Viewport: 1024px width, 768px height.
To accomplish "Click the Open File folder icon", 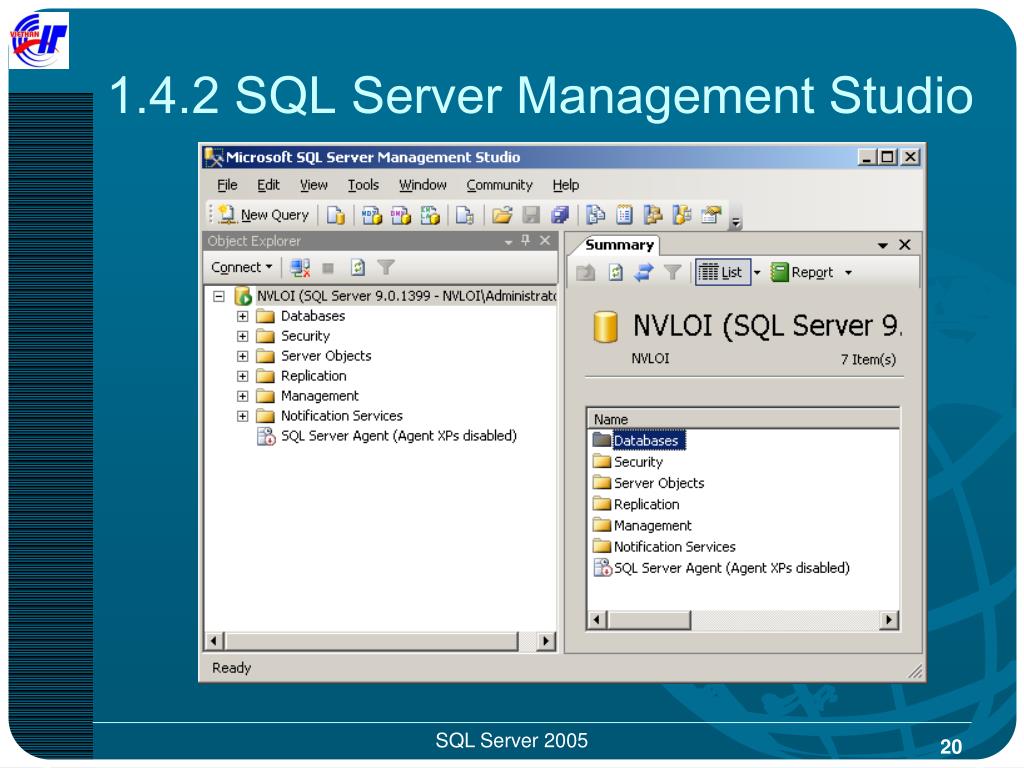I will (502, 215).
